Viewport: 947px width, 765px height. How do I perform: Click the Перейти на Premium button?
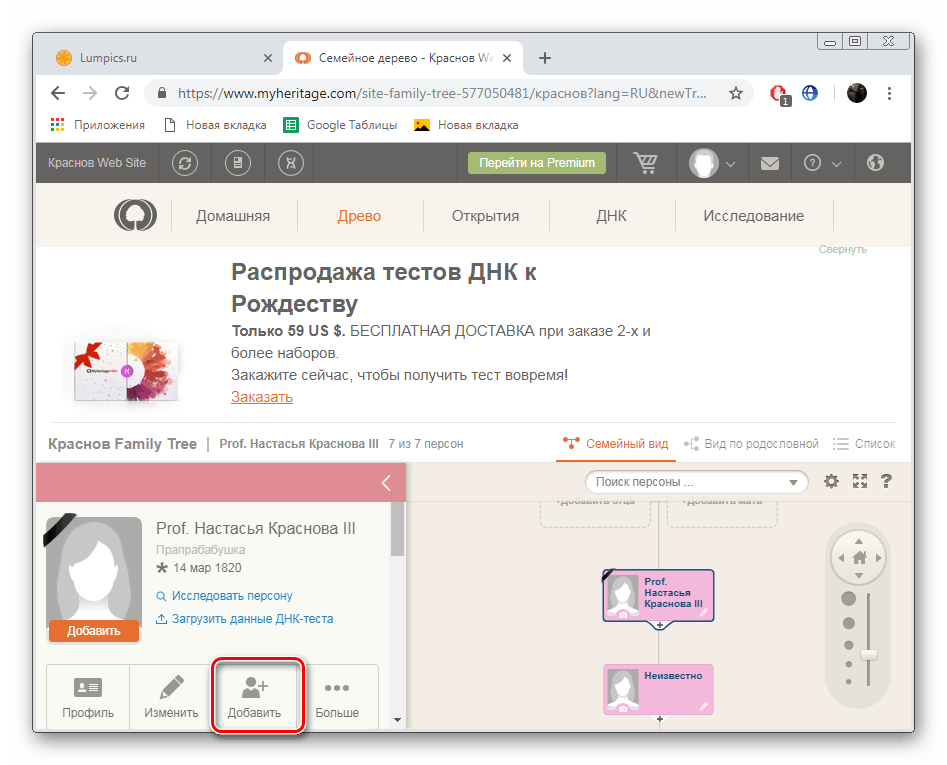[x=536, y=163]
